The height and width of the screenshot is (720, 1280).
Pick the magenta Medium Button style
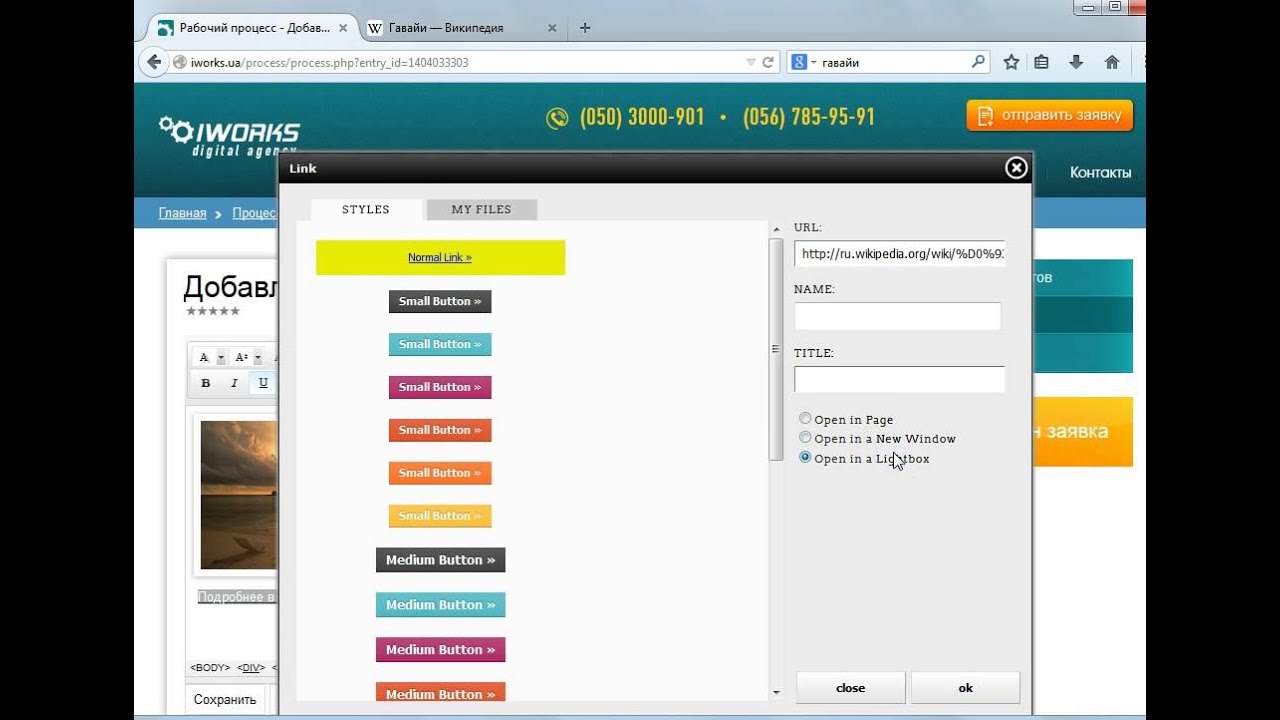click(x=440, y=650)
